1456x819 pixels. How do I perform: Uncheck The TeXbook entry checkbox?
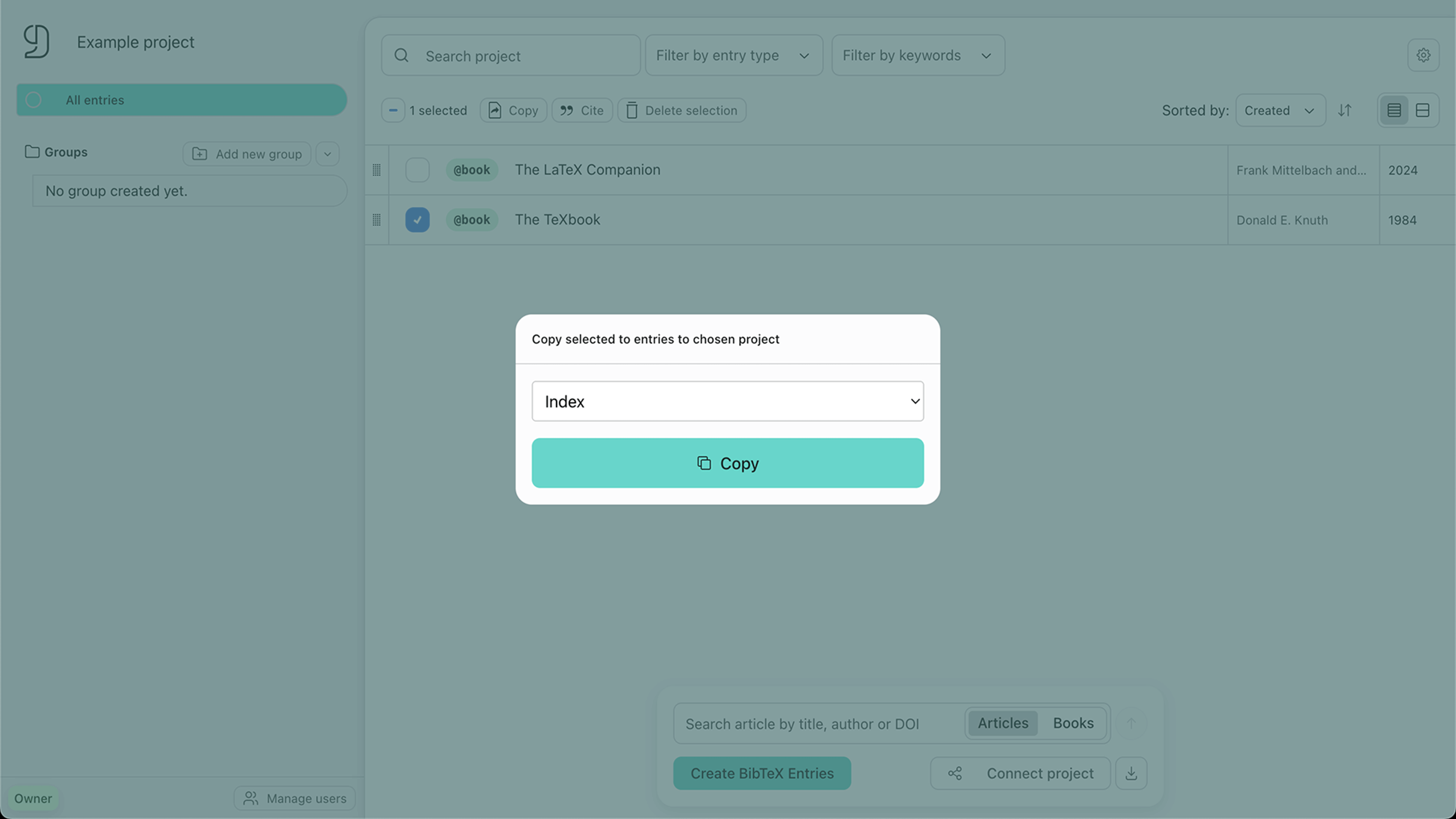[x=417, y=219]
